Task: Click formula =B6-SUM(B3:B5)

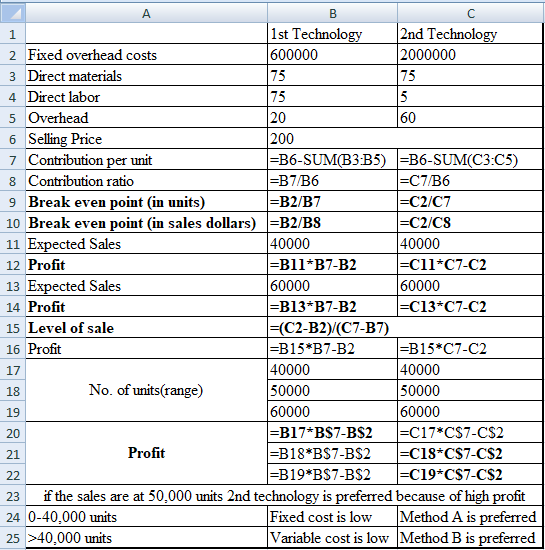Action: (332, 160)
